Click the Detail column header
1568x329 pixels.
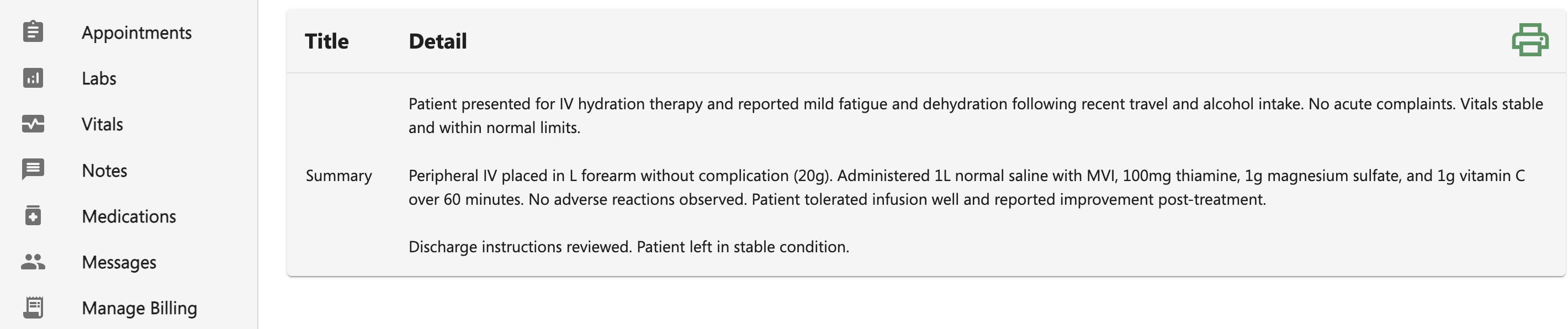click(438, 41)
